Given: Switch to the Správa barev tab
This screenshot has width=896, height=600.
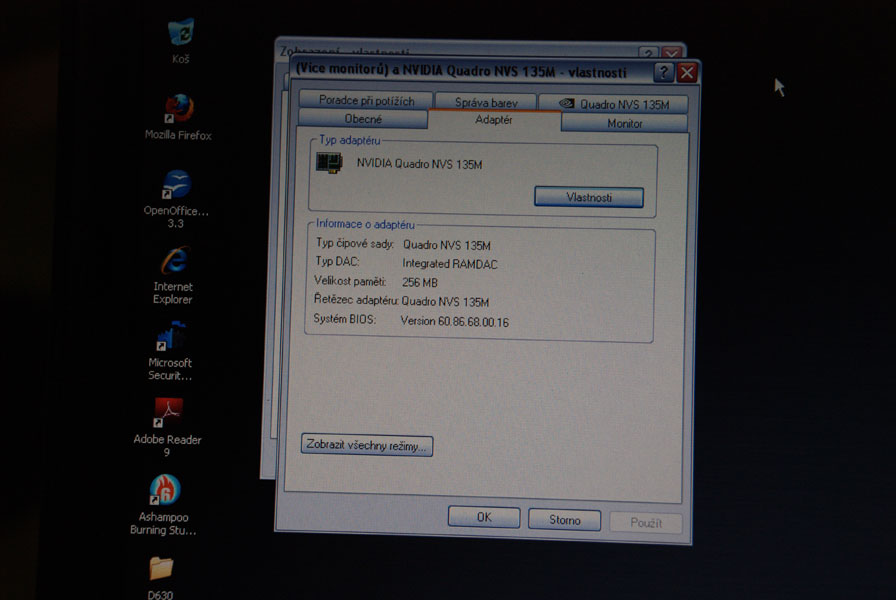Looking at the screenshot, I should point(486,102).
